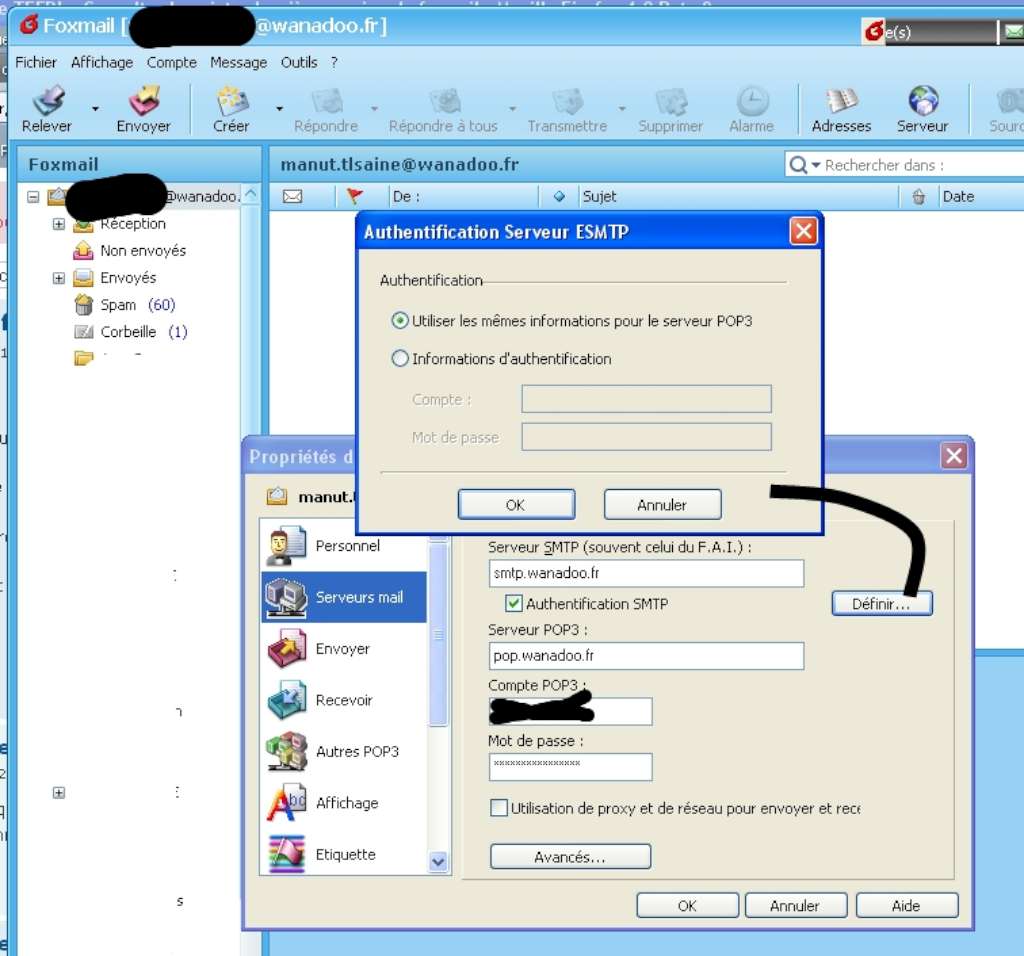The width and height of the screenshot is (1024, 956).
Task: Select the Recevoir settings category
Action: click(x=344, y=700)
